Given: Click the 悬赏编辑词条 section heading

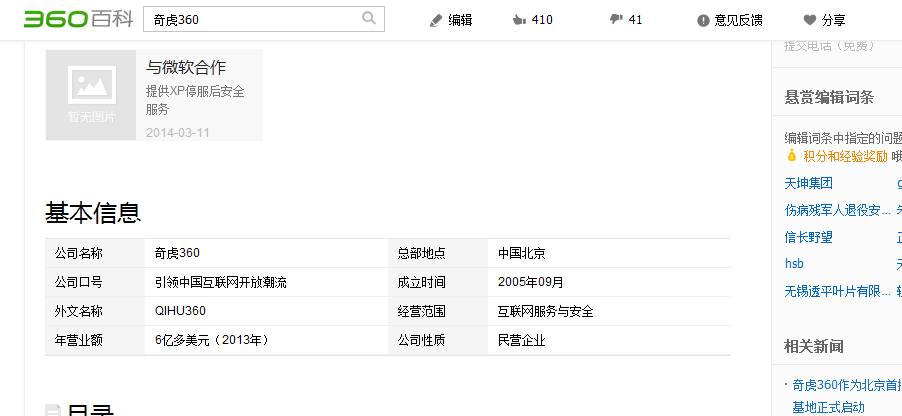Looking at the screenshot, I should [829, 97].
